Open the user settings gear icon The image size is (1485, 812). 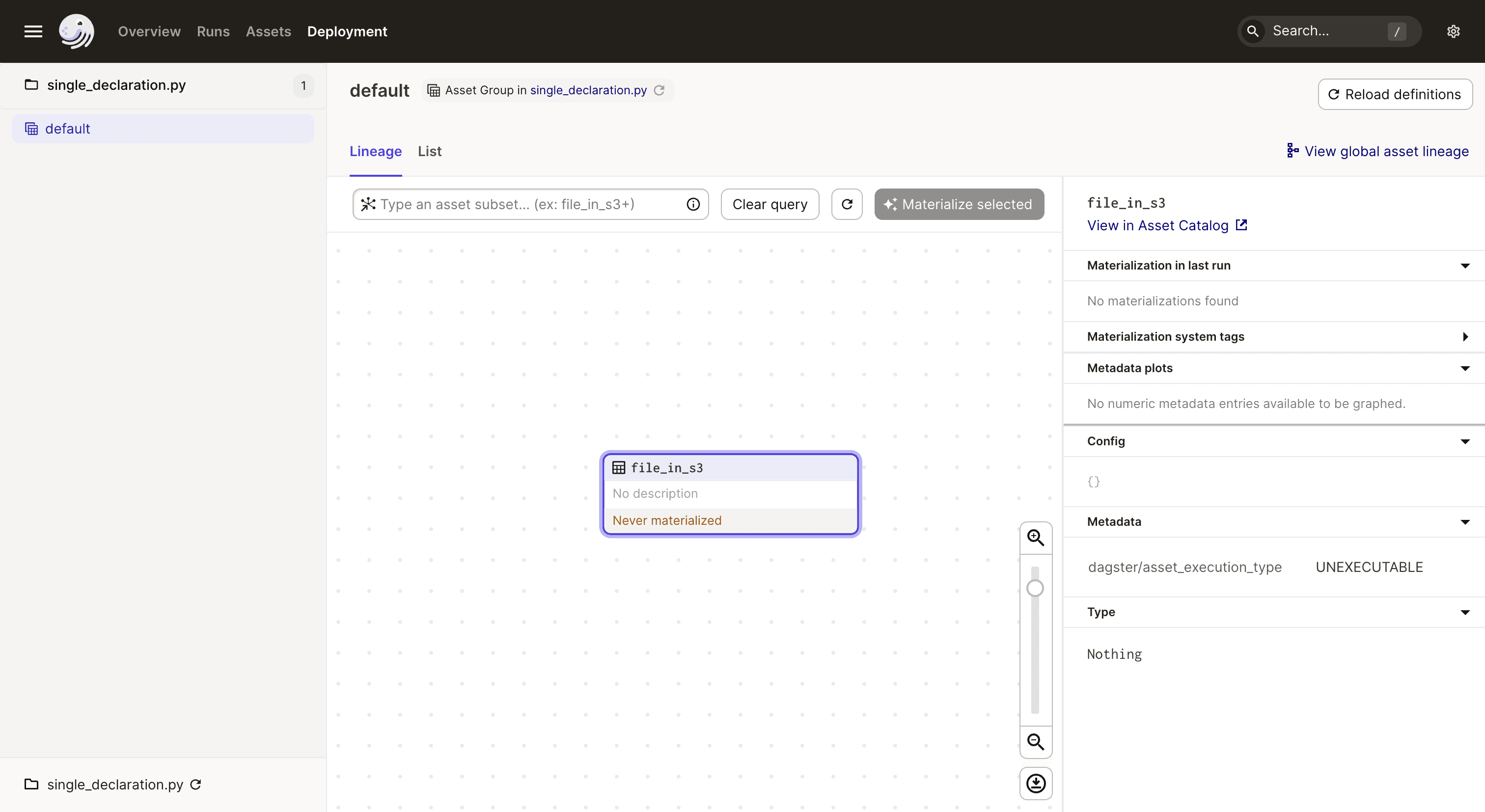coord(1453,31)
